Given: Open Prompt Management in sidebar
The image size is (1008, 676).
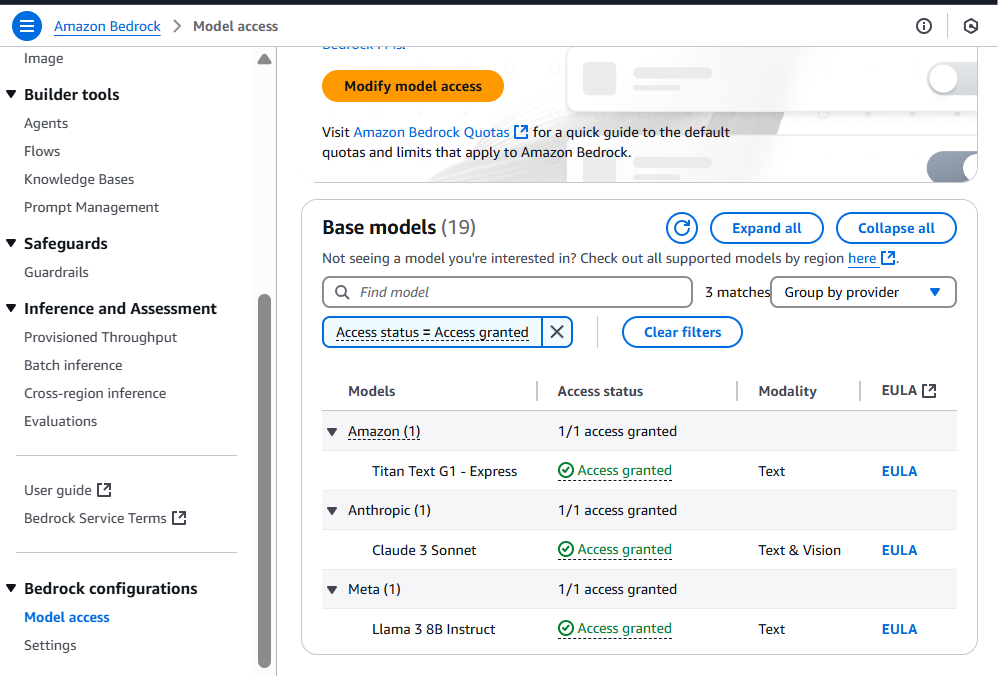Looking at the screenshot, I should coord(91,207).
